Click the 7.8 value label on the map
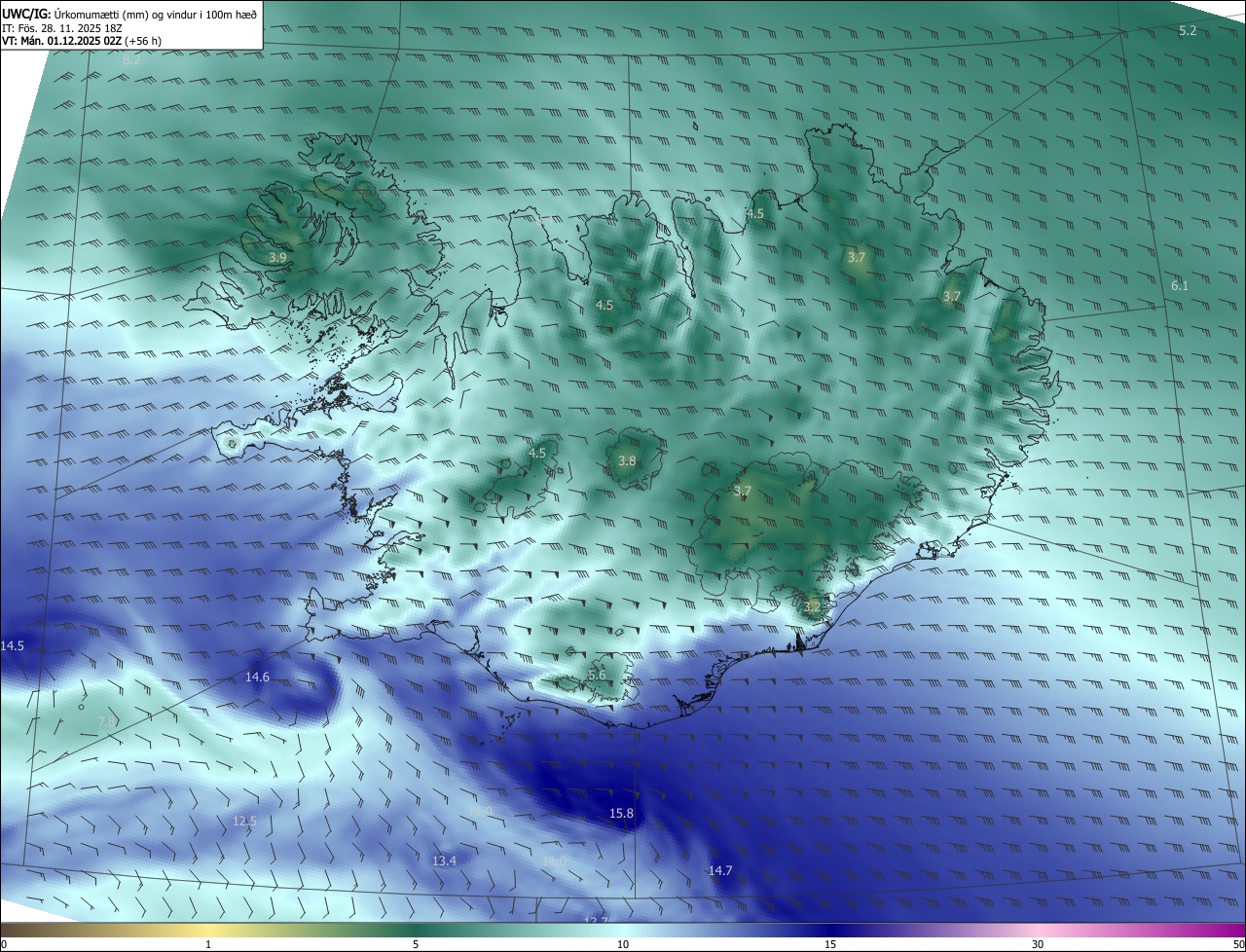Image resolution: width=1246 pixels, height=952 pixels. coord(107,721)
